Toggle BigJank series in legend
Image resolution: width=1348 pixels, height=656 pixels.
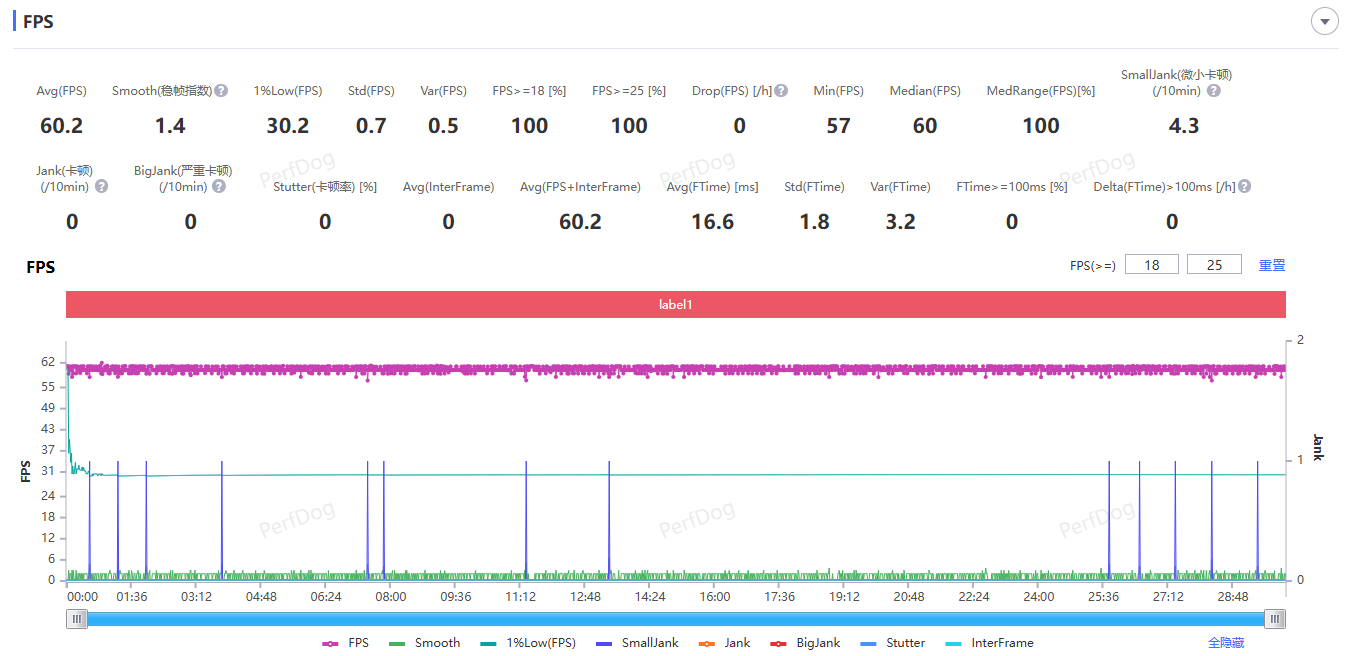806,643
